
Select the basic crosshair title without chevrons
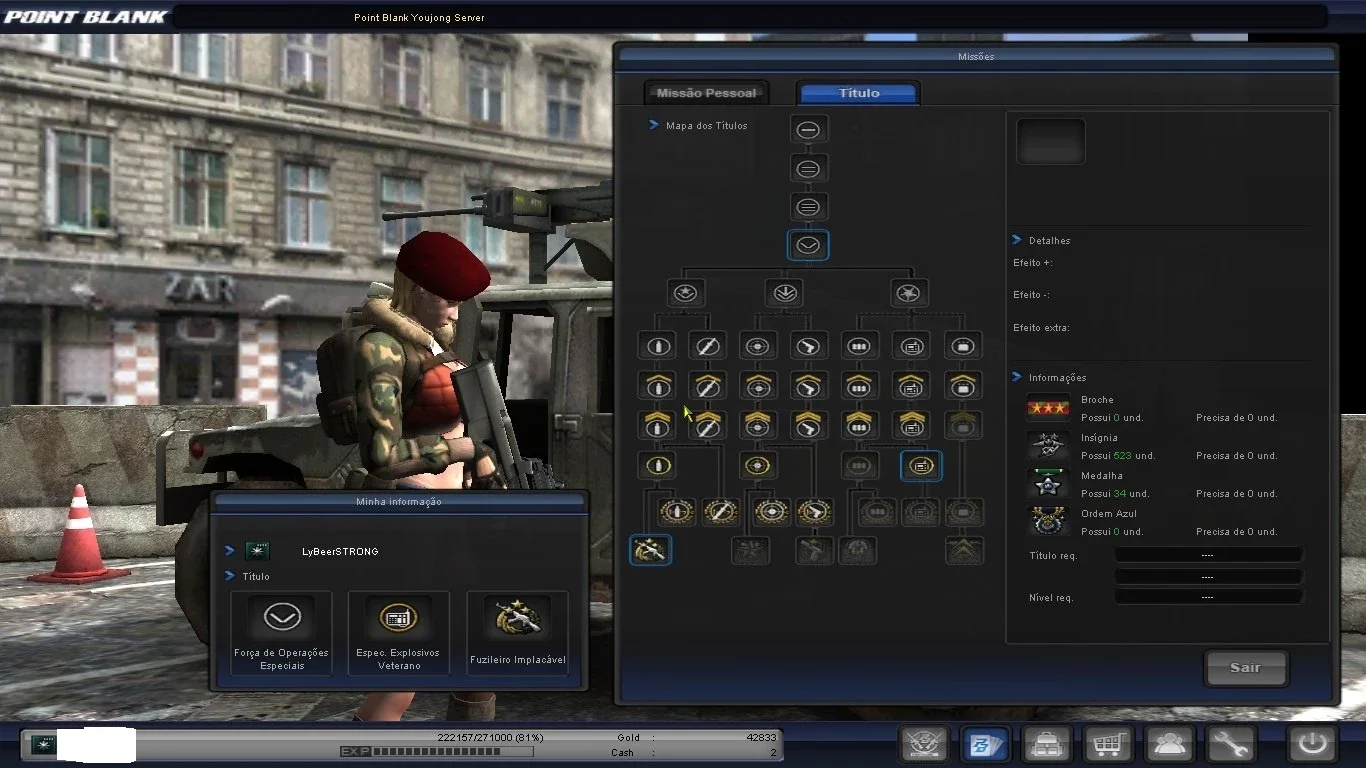coord(758,346)
